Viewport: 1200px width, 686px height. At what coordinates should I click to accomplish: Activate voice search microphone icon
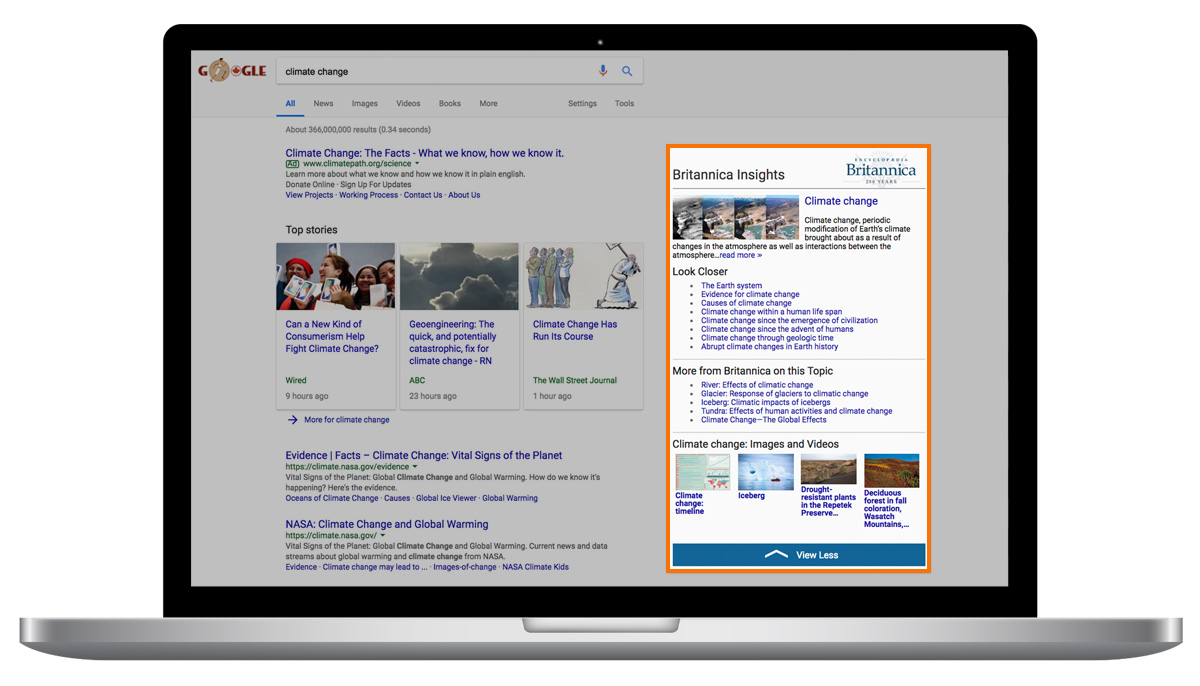[x=603, y=71]
